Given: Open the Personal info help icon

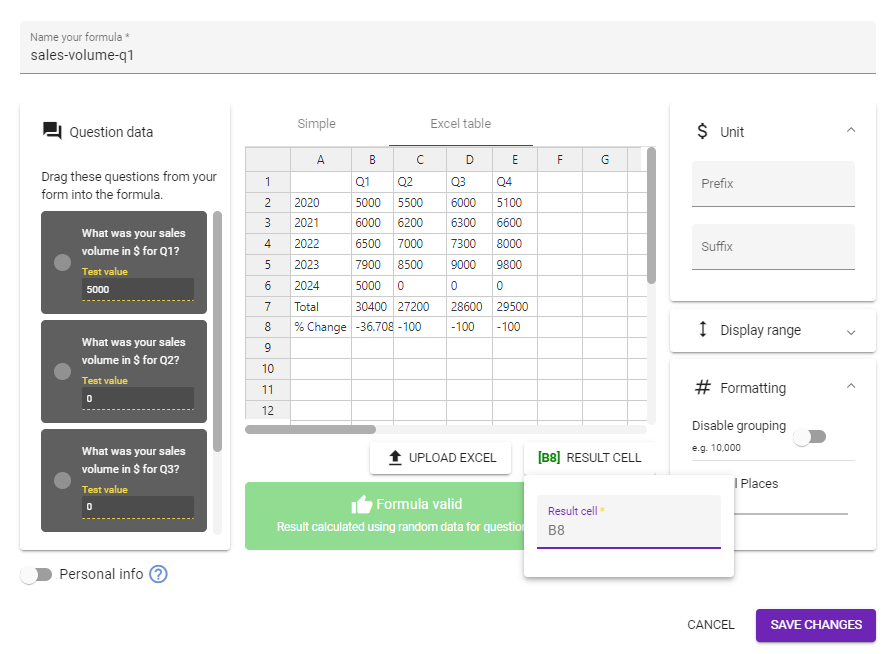Looking at the screenshot, I should click(x=158, y=574).
